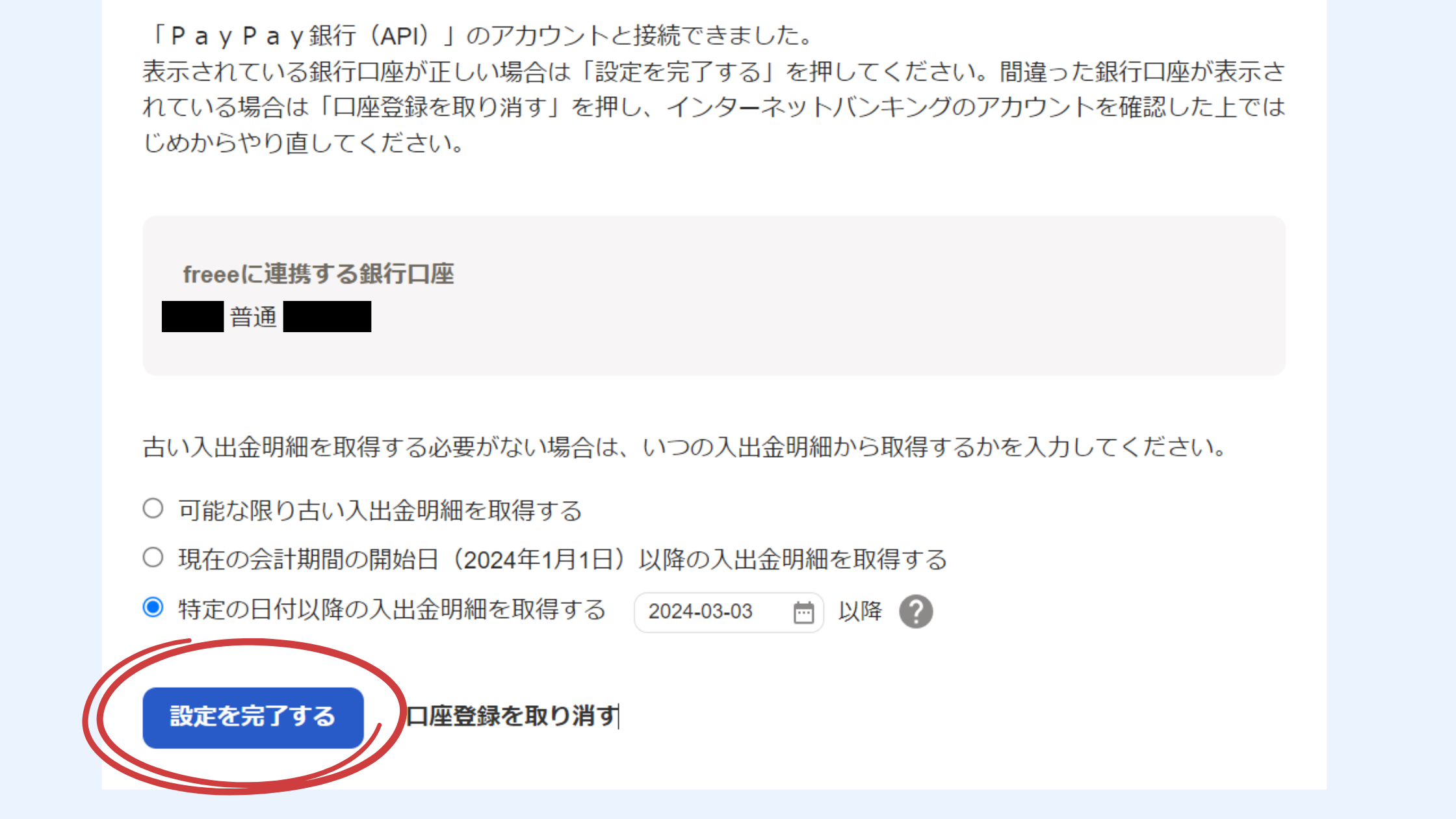This screenshot has width=1456, height=819.
Task: Click the 口座登録を取り消す link
Action: (513, 716)
